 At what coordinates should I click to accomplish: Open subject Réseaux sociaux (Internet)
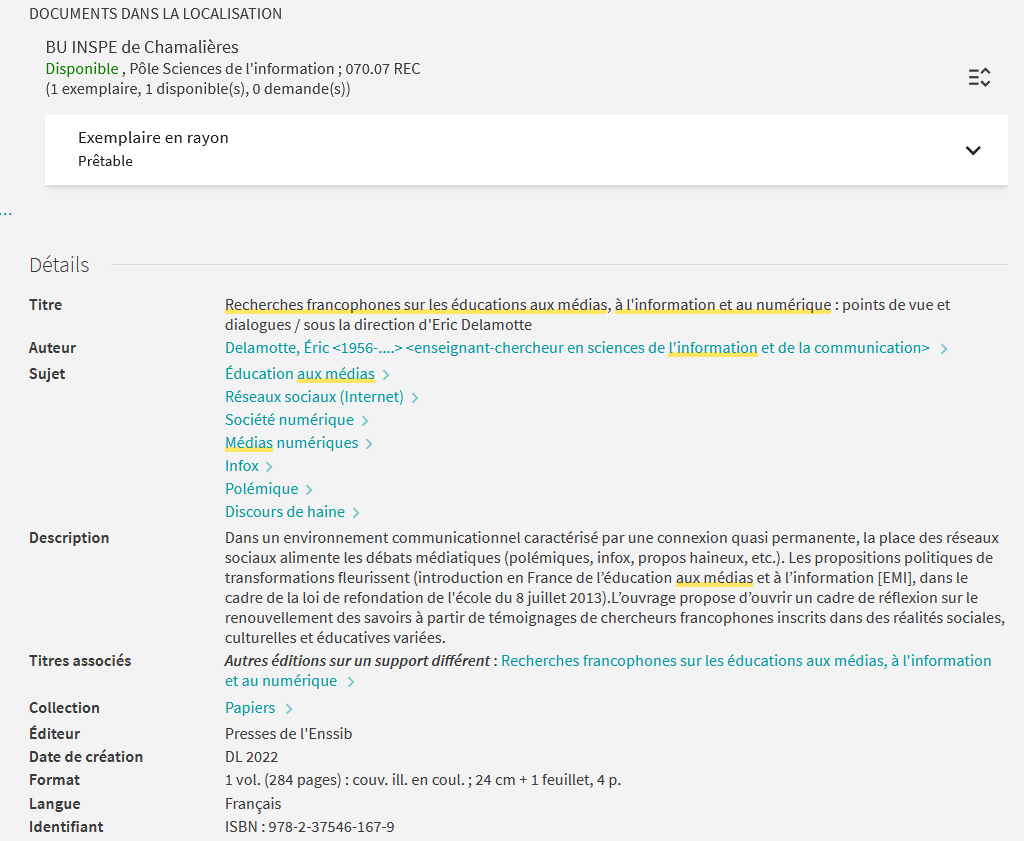[314, 397]
